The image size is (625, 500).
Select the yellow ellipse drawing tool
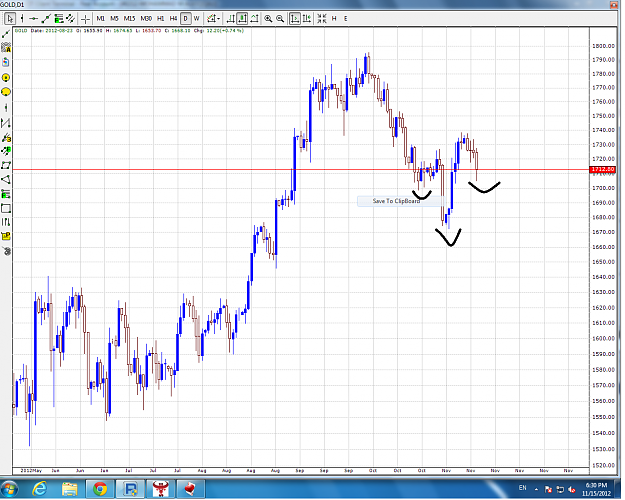click(6, 93)
